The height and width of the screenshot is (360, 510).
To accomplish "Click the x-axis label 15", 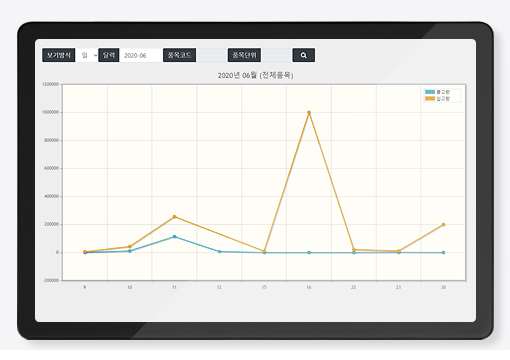I will coord(264,287).
